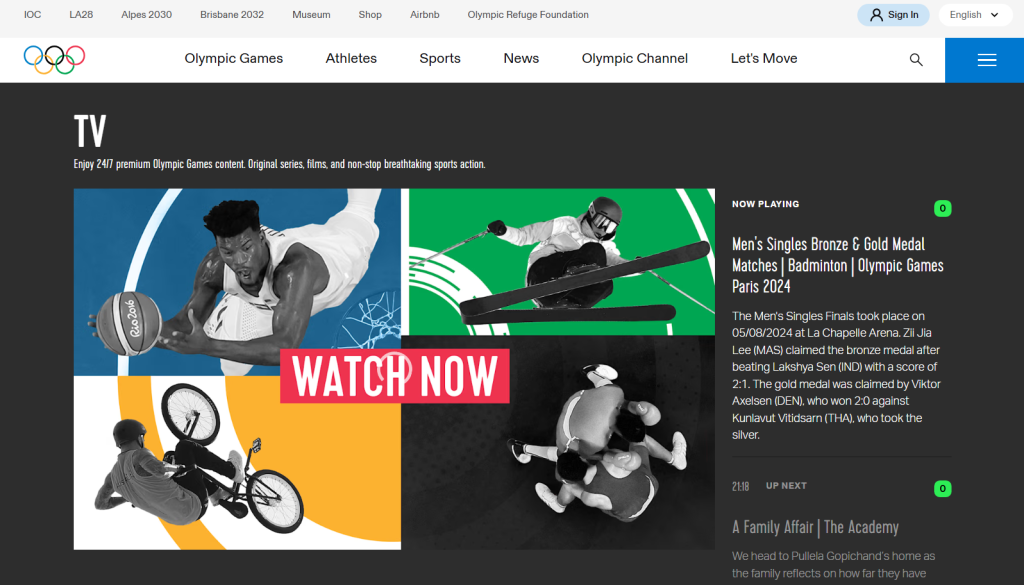Open the LA28 link

tap(81, 14)
